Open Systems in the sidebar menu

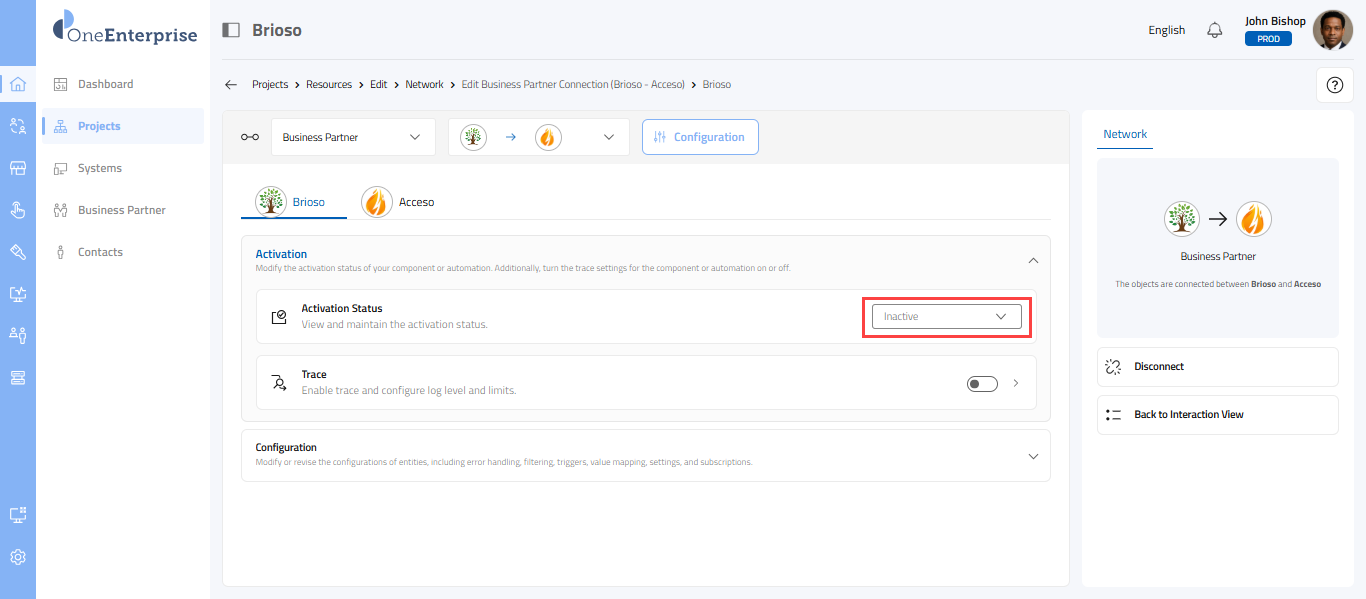pyautogui.click(x=100, y=168)
